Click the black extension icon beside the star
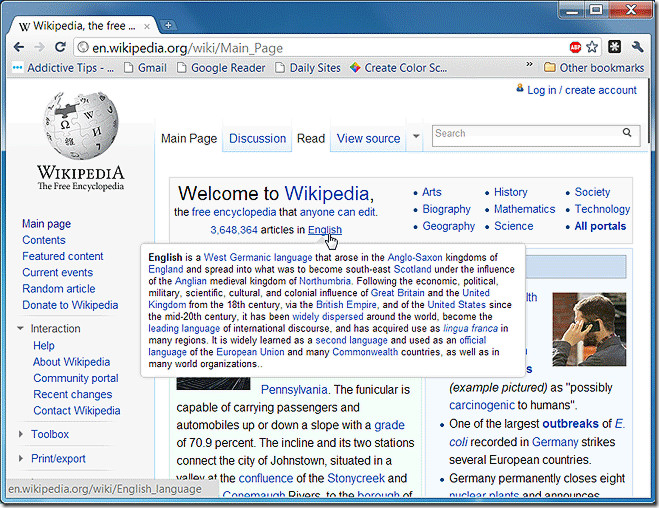Viewport: 659px width, 508px height. click(x=614, y=47)
